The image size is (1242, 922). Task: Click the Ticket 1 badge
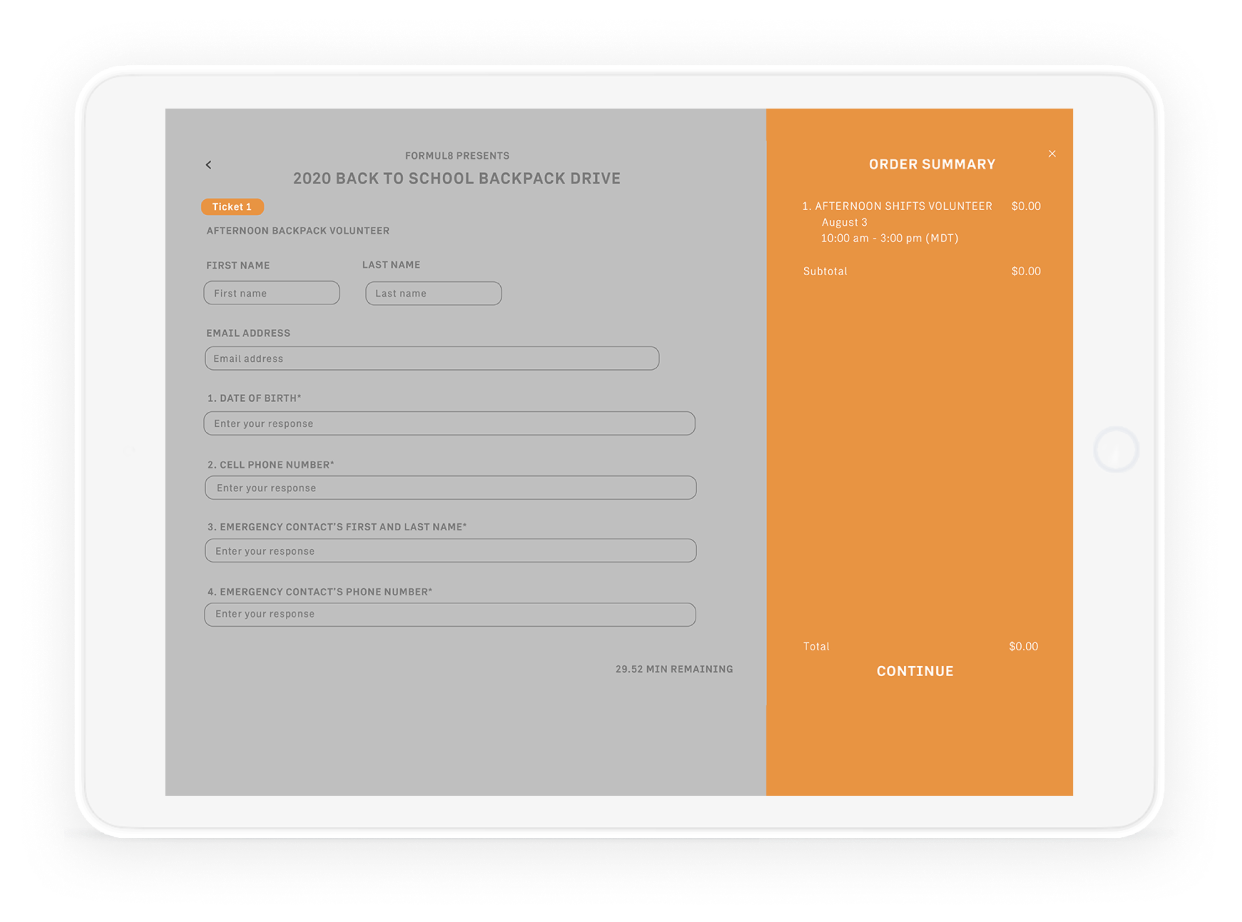tap(232, 207)
